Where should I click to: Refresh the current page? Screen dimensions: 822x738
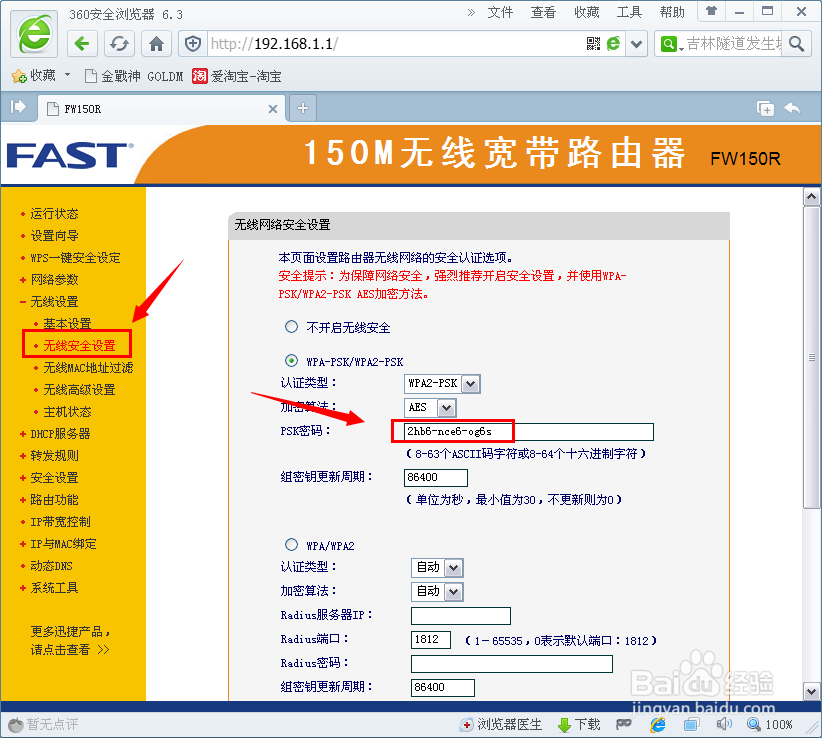click(119, 44)
